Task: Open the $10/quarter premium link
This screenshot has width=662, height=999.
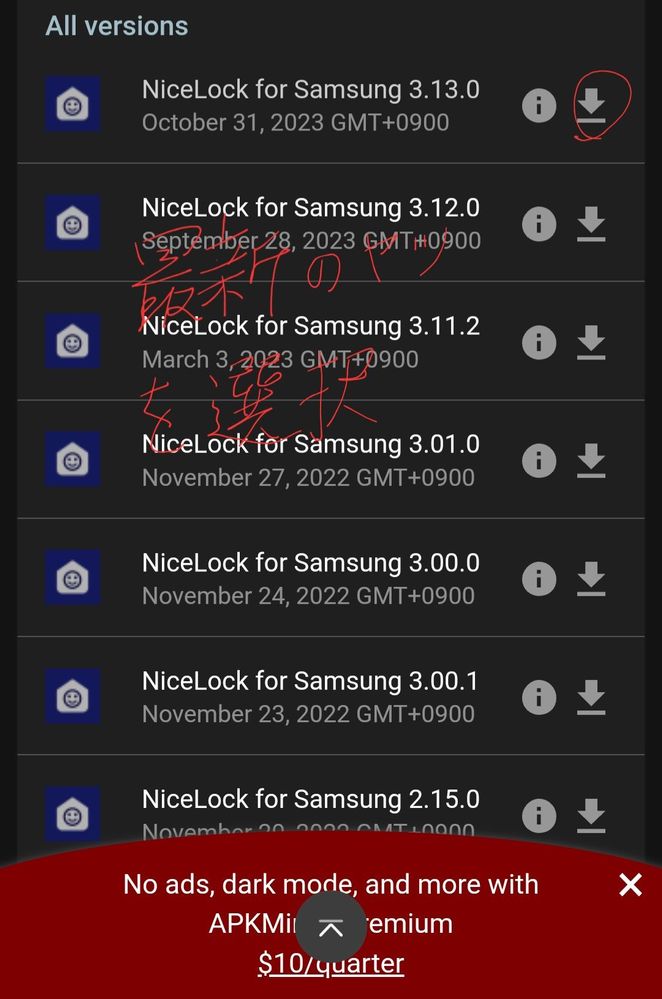Action: click(x=331, y=963)
